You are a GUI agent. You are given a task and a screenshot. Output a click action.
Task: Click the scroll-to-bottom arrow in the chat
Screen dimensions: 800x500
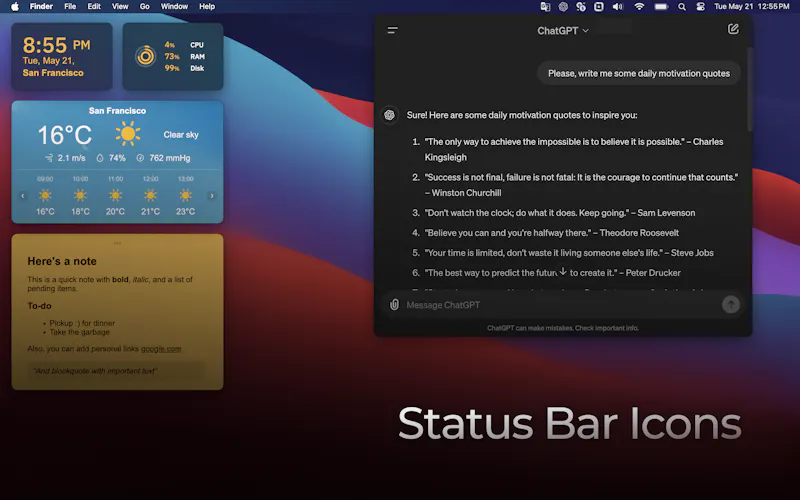pyautogui.click(x=563, y=271)
